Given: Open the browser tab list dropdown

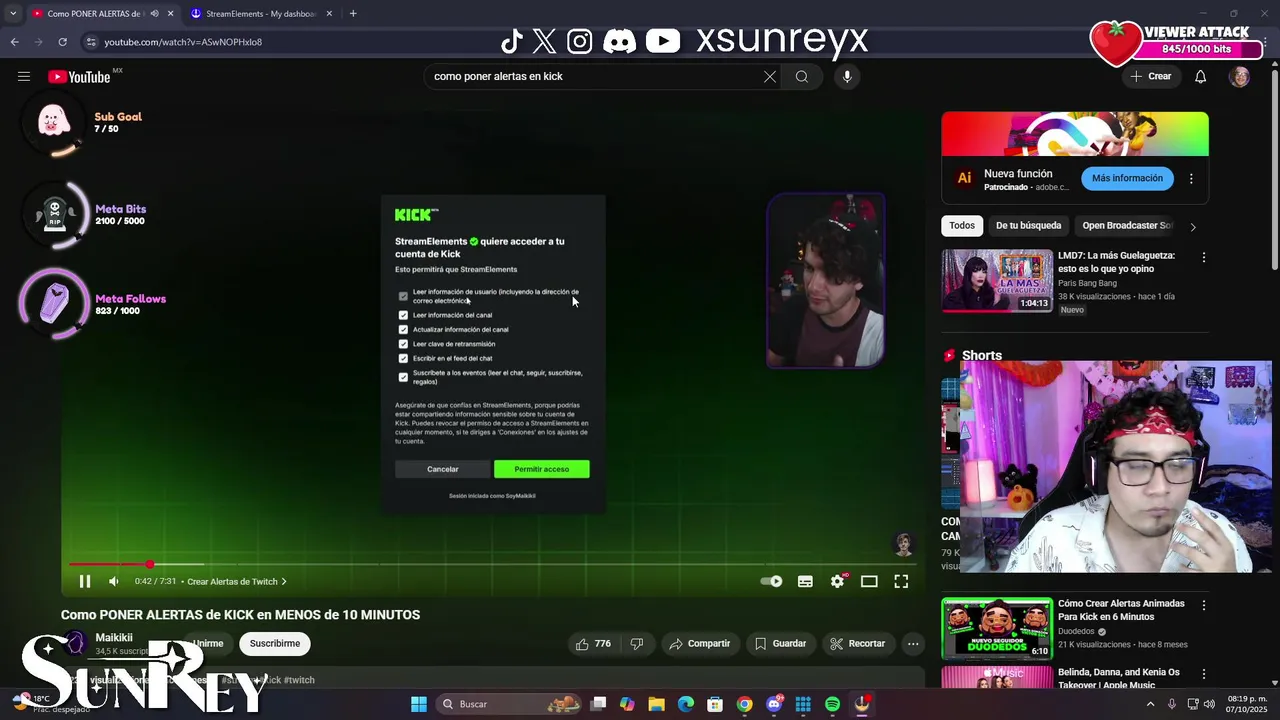Looking at the screenshot, I should click(x=13, y=14).
